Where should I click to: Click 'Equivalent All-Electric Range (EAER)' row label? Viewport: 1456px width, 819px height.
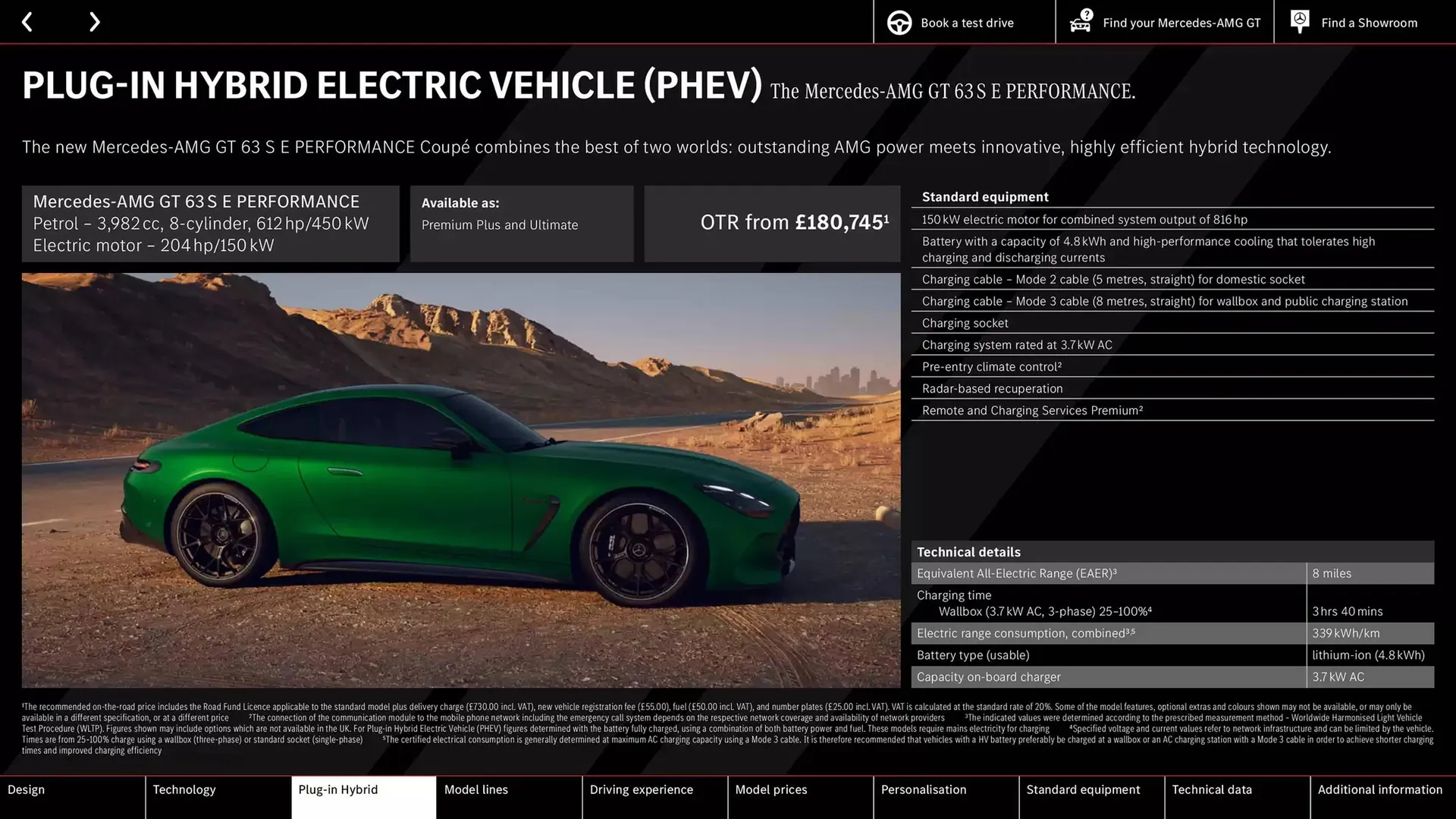click(x=1016, y=573)
